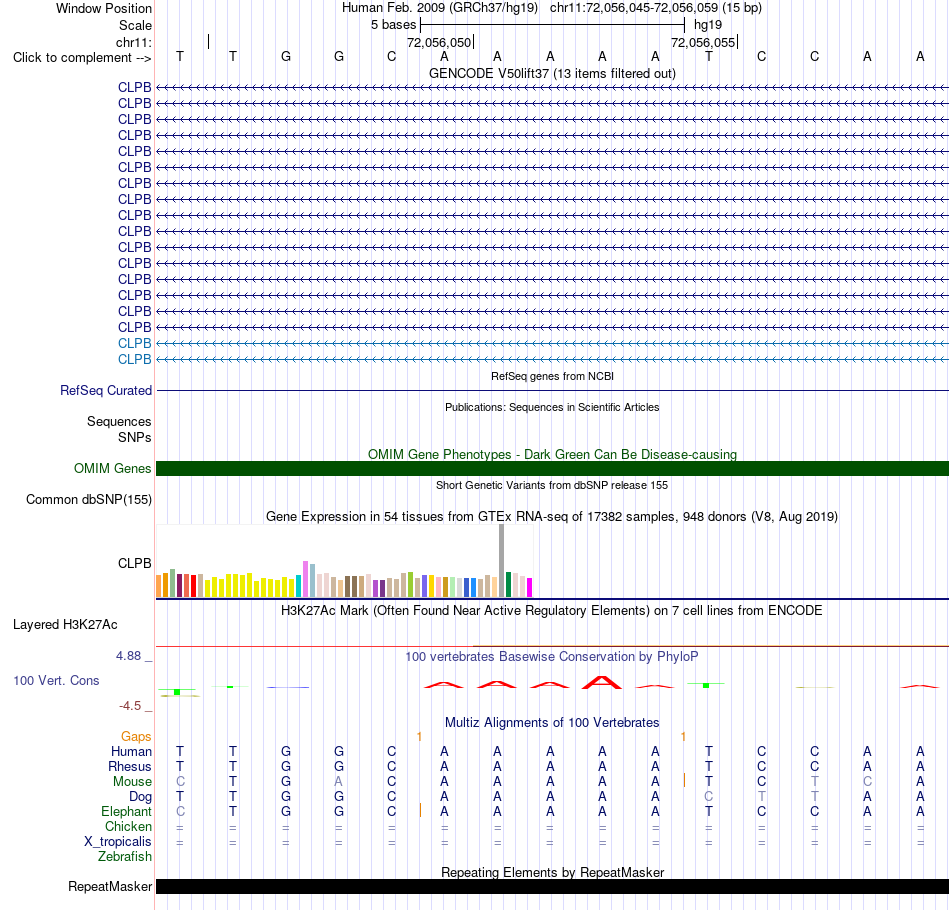Open the OMIM Gene Phenotypes track title
This screenshot has width=950, height=910.
click(552, 454)
